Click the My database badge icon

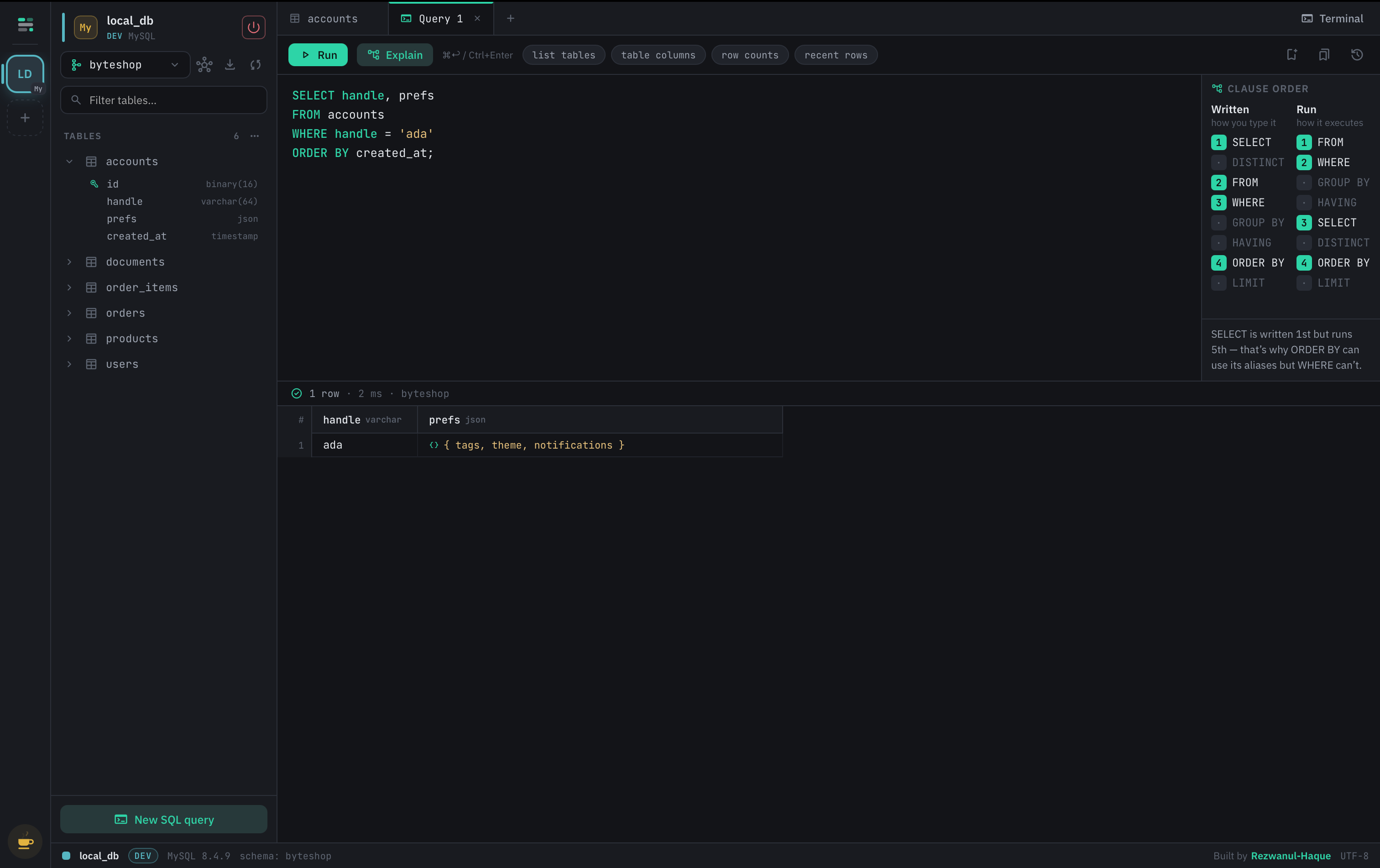(85, 27)
